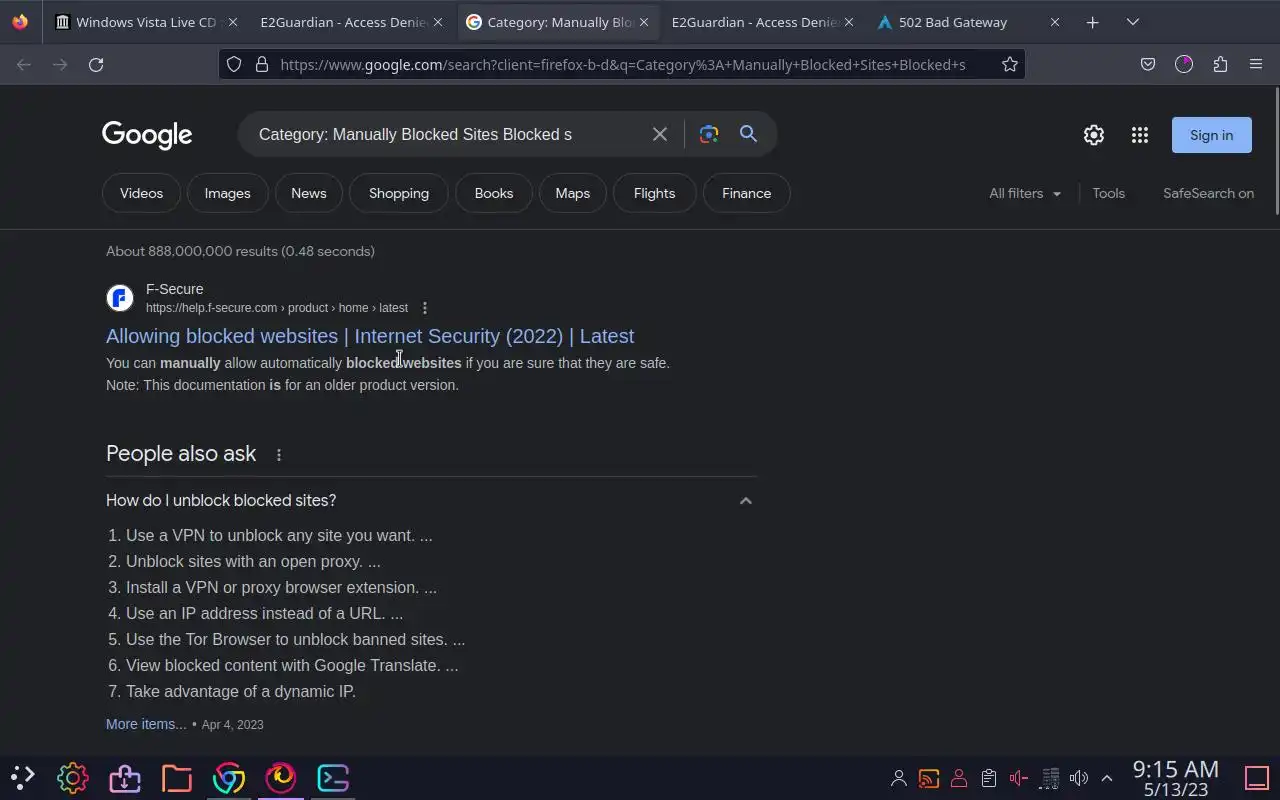Clear the Google search query
This screenshot has width=1280, height=800.
pyautogui.click(x=660, y=134)
